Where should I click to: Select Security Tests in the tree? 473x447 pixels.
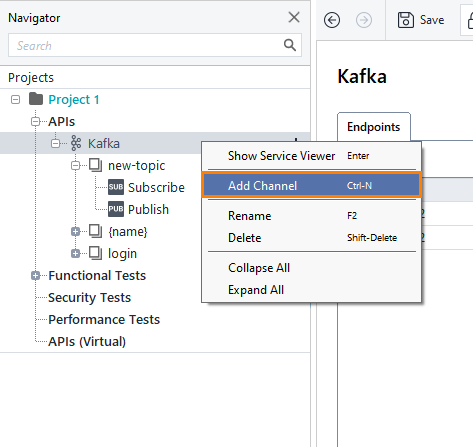pos(89,298)
